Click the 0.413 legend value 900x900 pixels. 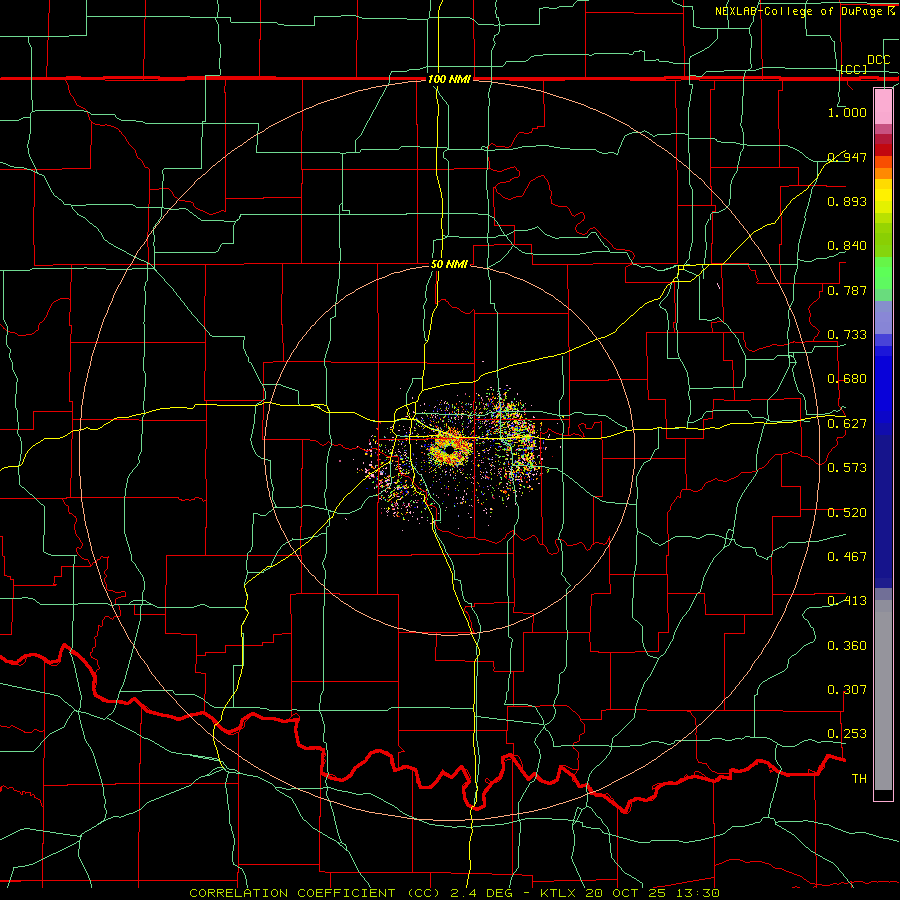pos(847,601)
